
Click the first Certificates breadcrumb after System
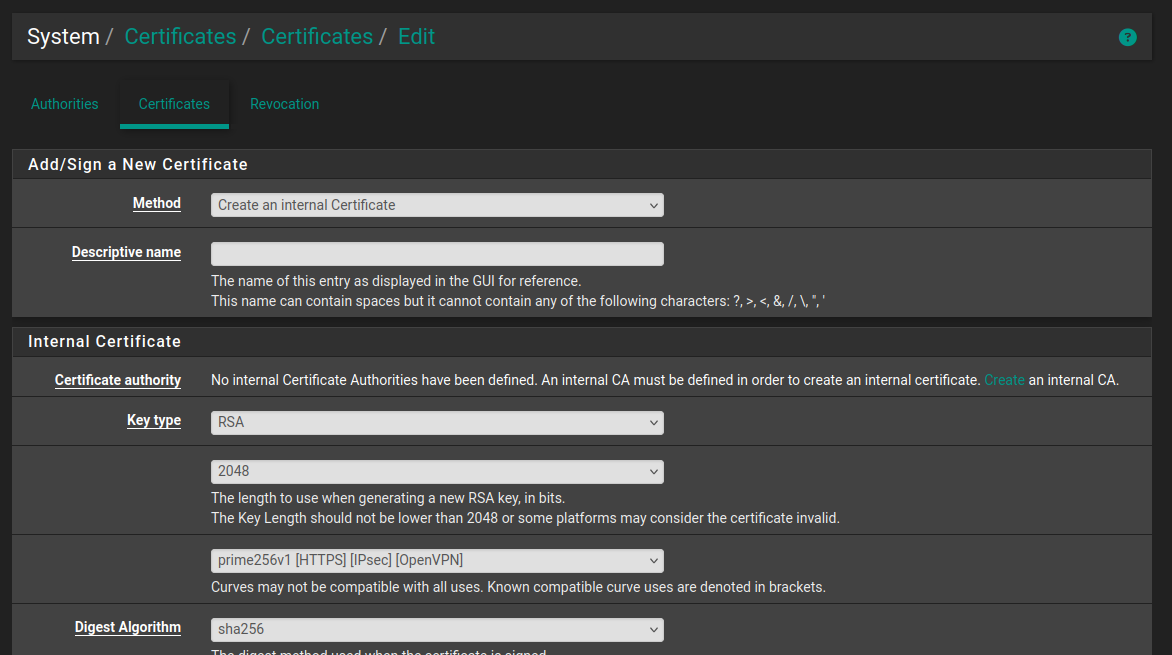point(180,37)
